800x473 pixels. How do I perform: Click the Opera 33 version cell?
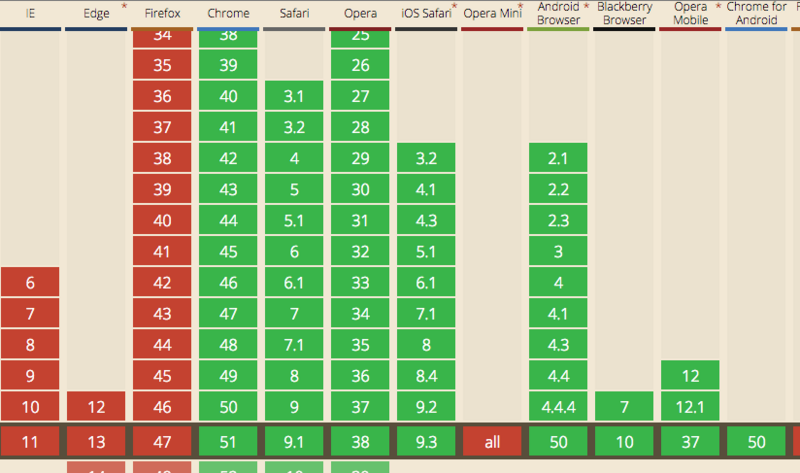360,282
